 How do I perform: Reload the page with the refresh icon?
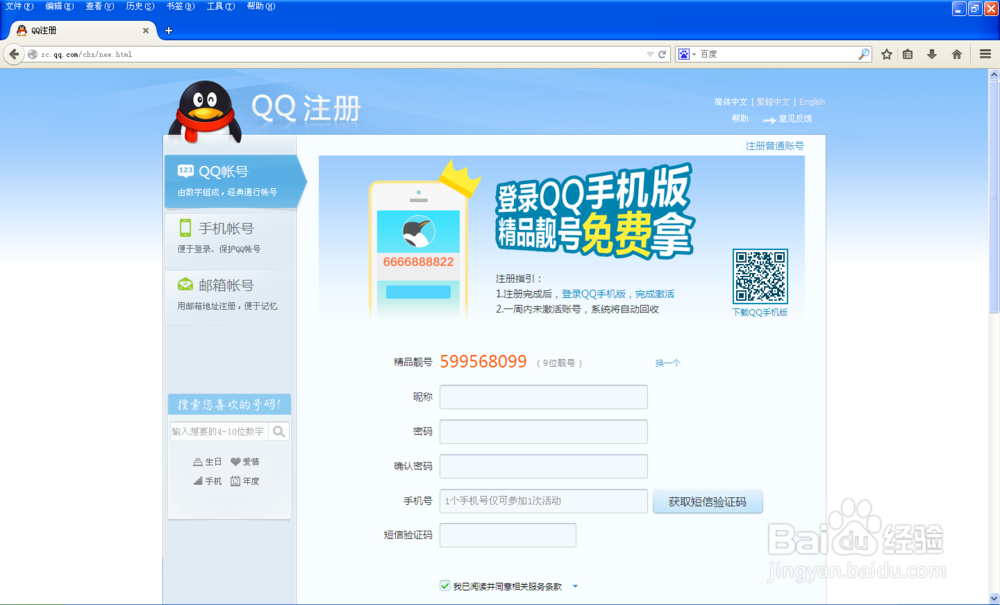pos(662,54)
